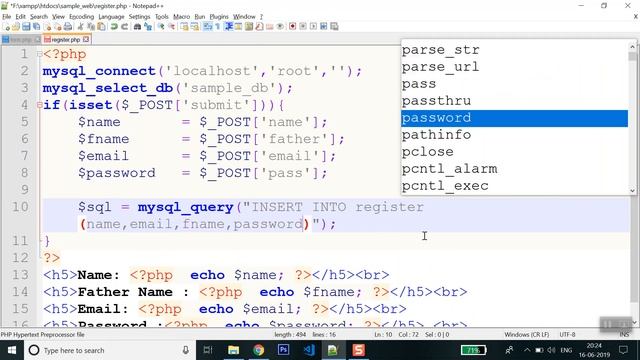Open Find with the binoculars icon
This screenshot has width=640, height=360.
[x=138, y=27]
